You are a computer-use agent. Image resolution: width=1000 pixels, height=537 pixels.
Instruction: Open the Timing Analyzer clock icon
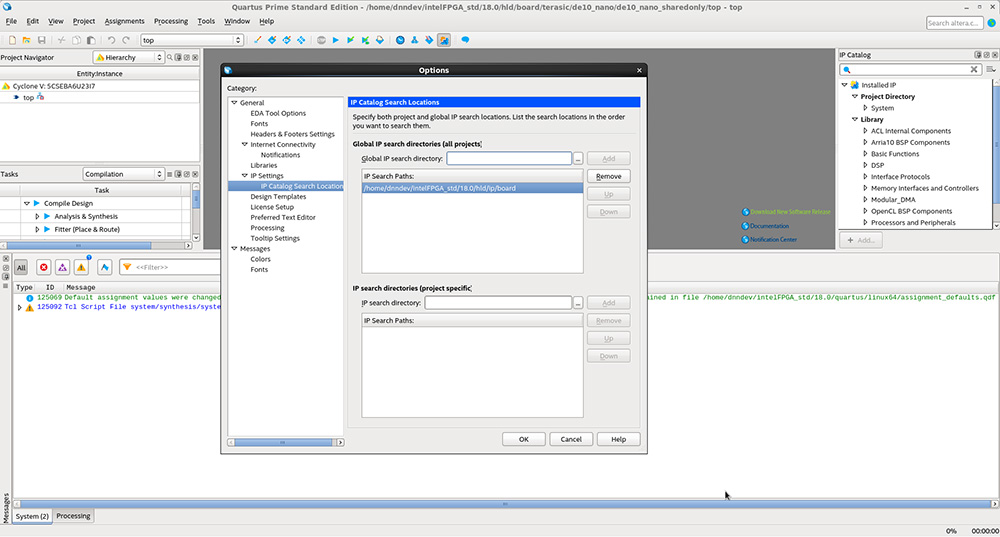point(400,40)
